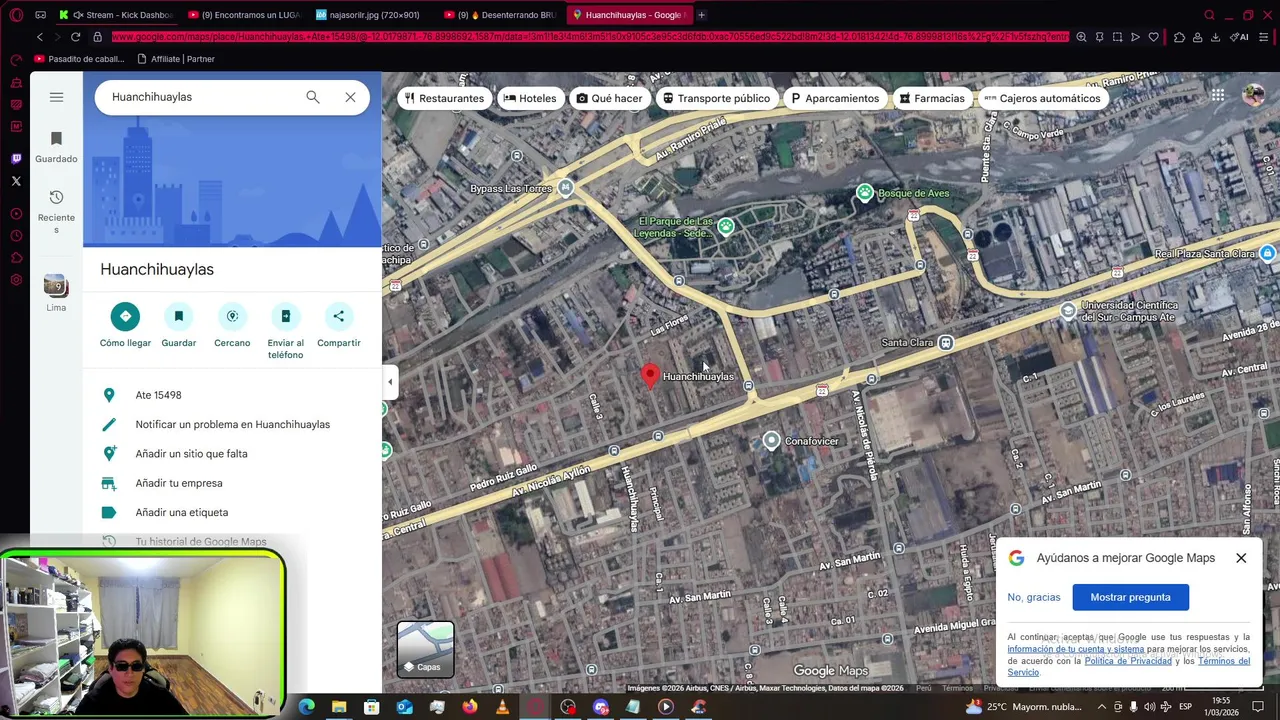This screenshot has height=720, width=1280.
Task: Collapse the side panel with the arrow
Action: [390, 382]
